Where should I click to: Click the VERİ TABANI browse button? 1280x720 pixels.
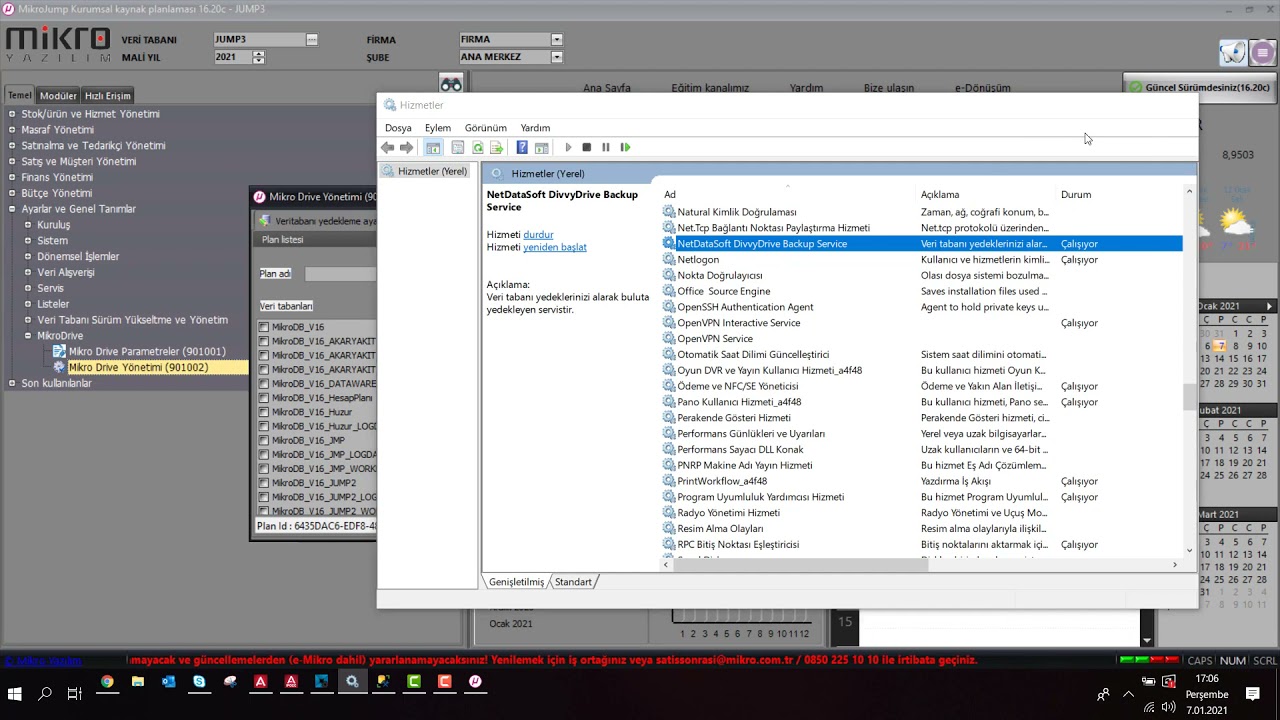tap(312, 40)
